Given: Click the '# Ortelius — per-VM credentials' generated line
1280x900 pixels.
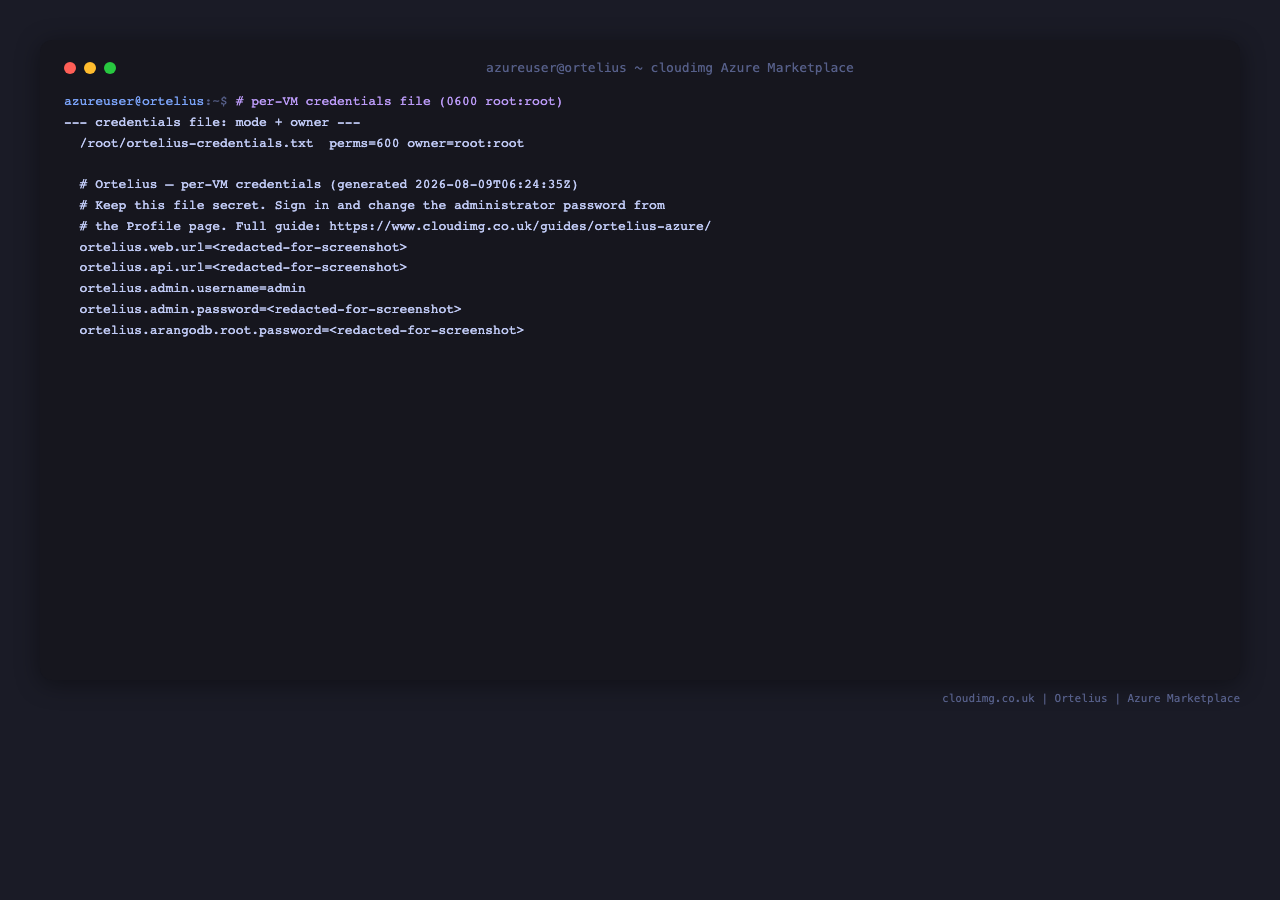Looking at the screenshot, I should coord(329,185).
